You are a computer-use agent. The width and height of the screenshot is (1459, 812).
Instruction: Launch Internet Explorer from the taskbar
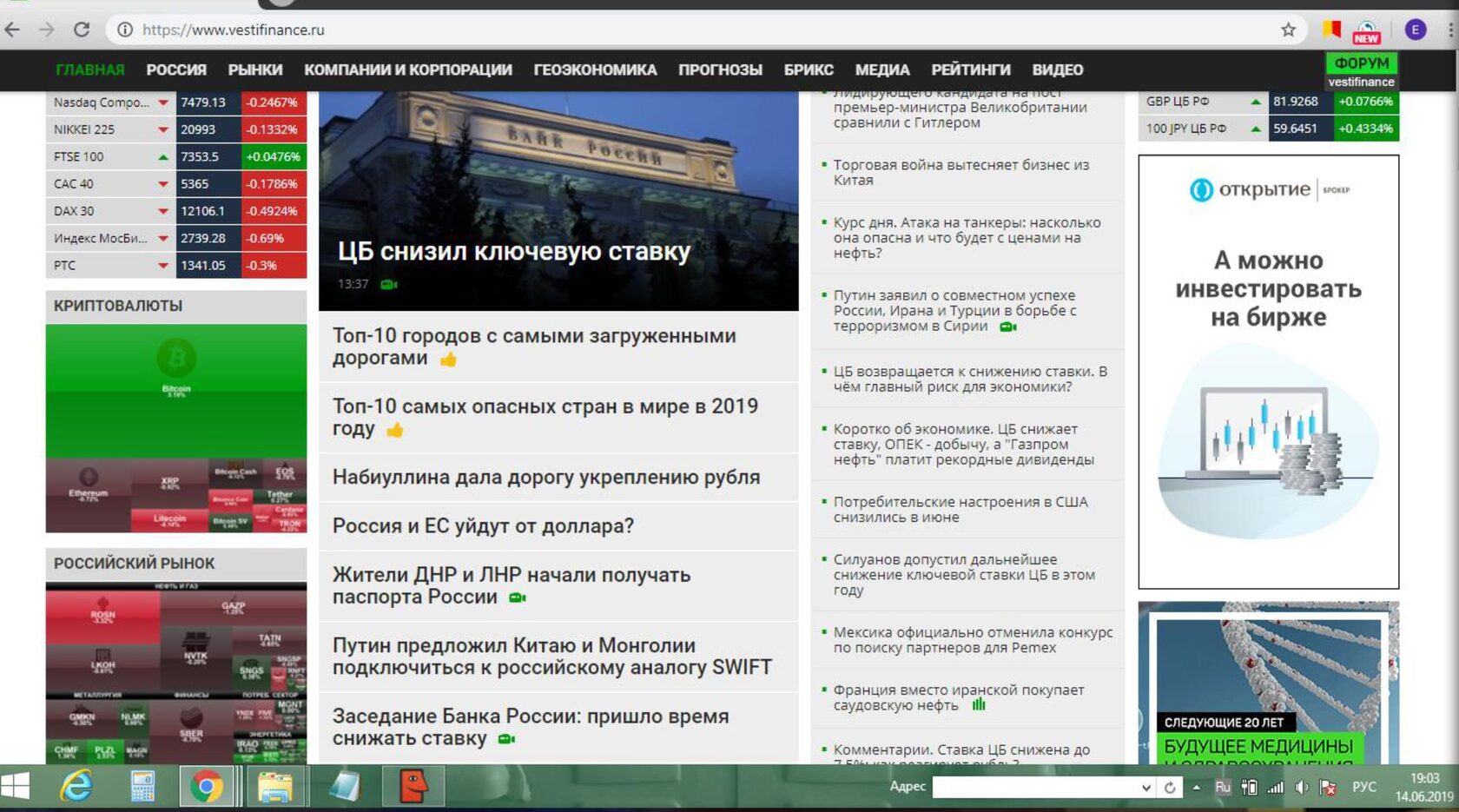76,787
